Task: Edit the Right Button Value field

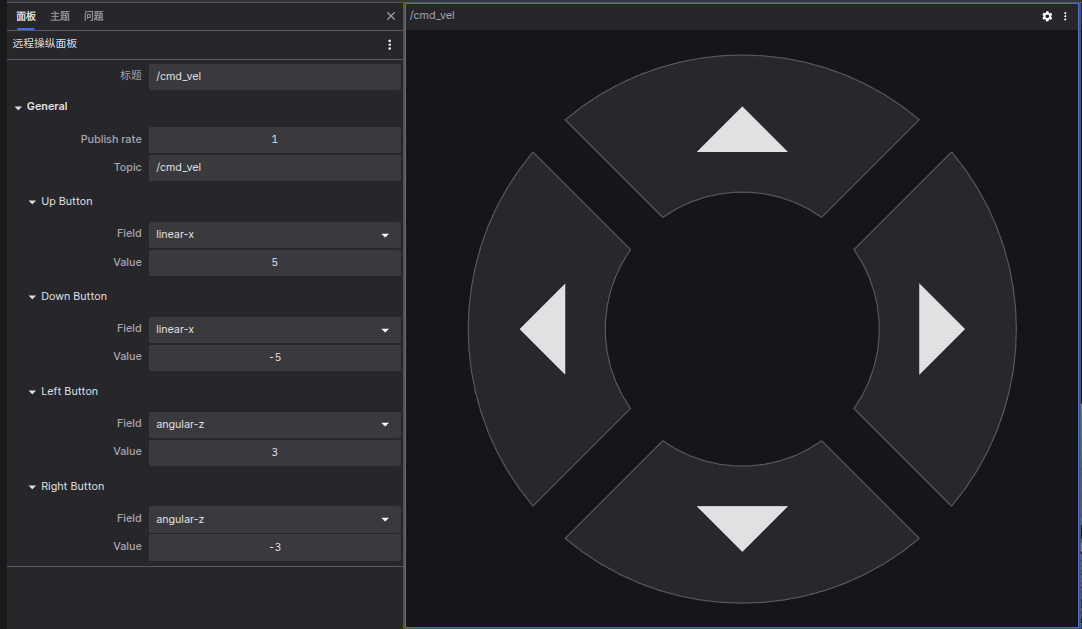Action: [x=275, y=548]
